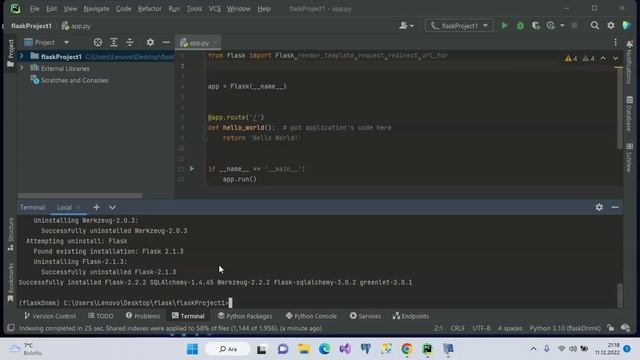640x360 pixels.
Task: Click 4 spaces indent status
Action: (510, 328)
